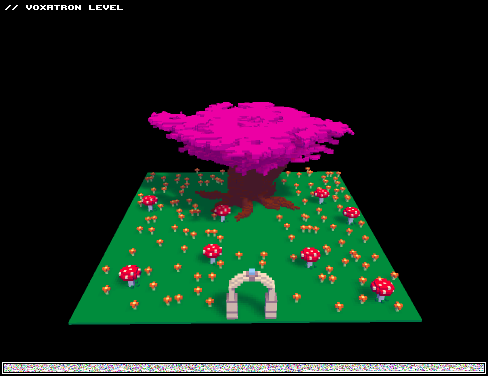Click the "// VOXATRON LEVEL" title text
Viewport: 488px width, 376px height.
click(x=64, y=7)
